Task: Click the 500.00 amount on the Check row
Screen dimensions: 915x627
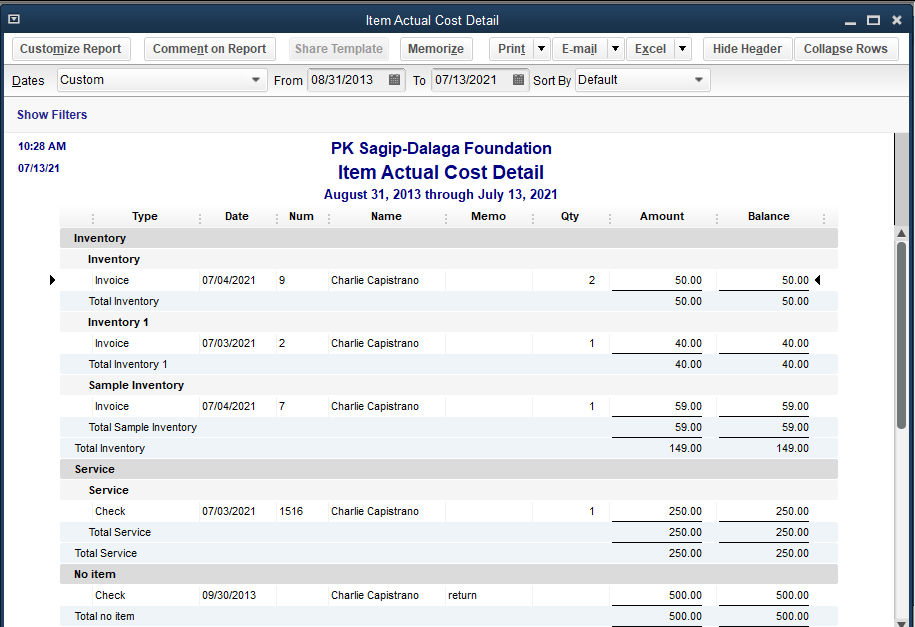Action: (x=685, y=595)
